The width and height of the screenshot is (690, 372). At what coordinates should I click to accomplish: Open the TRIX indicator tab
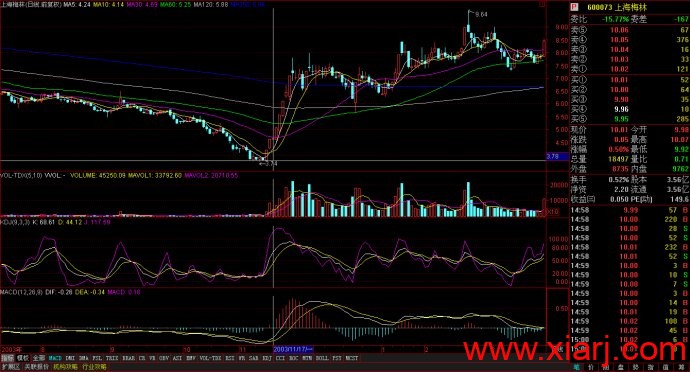(x=112, y=358)
